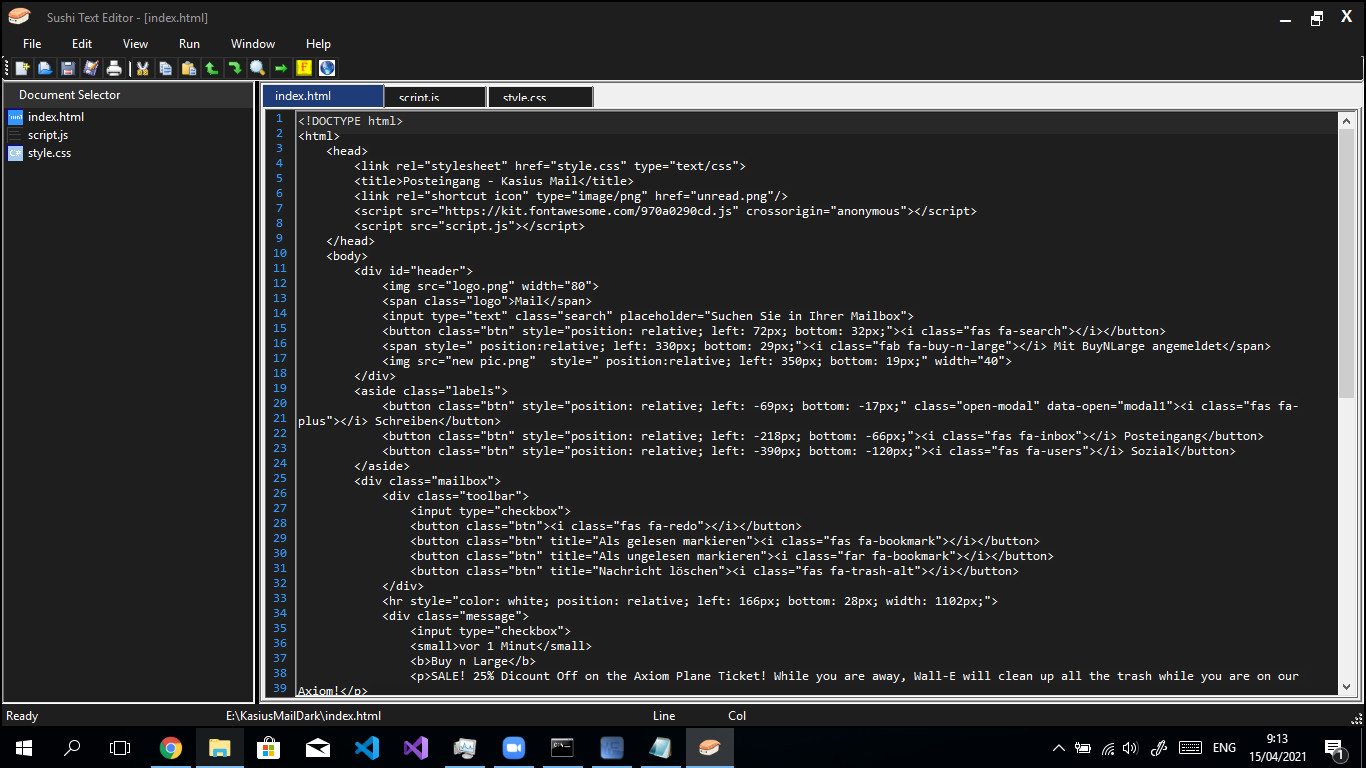
Task: Click the 'Col' status bar field
Action: coord(737,716)
